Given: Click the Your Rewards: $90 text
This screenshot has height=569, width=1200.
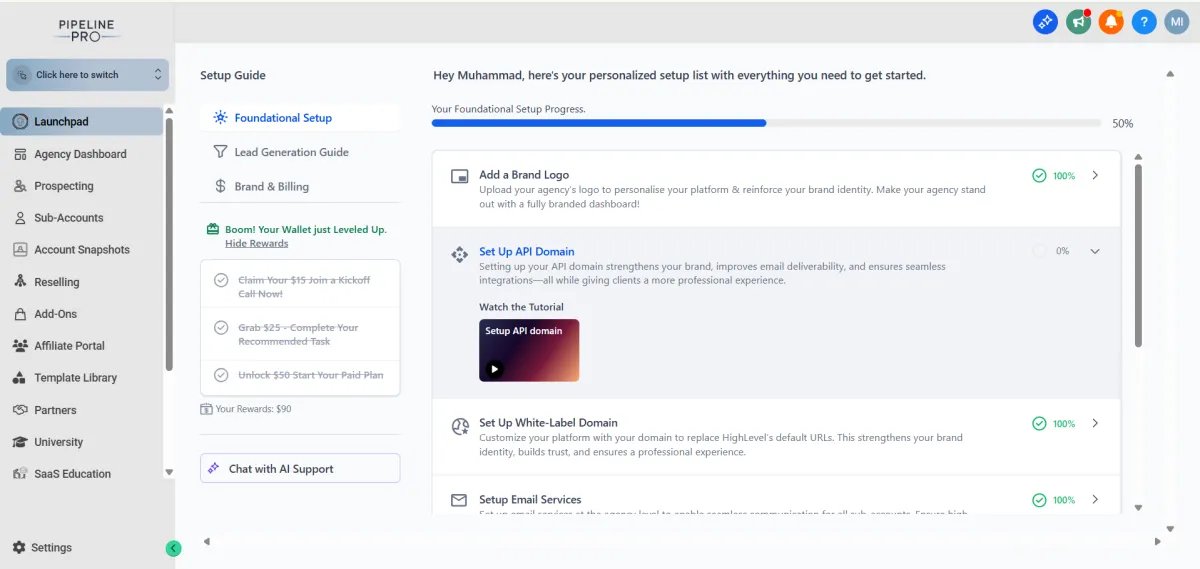Looking at the screenshot, I should point(253,408).
